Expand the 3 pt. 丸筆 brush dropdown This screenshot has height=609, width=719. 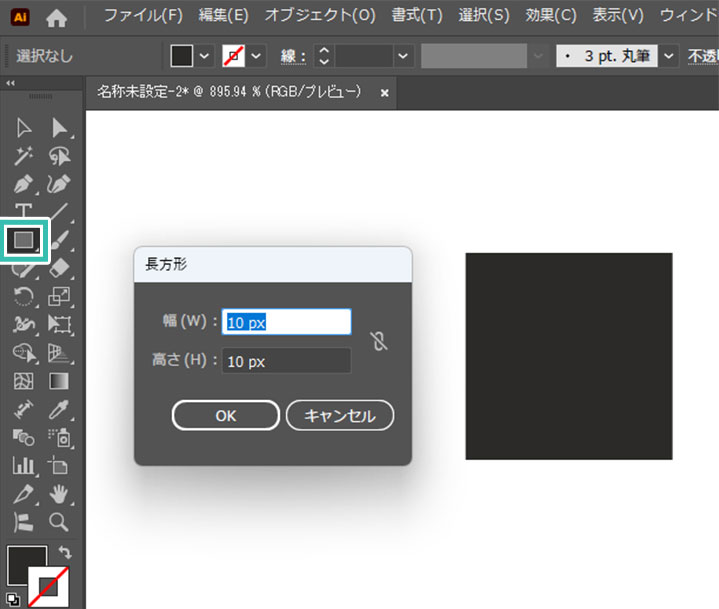pos(668,56)
